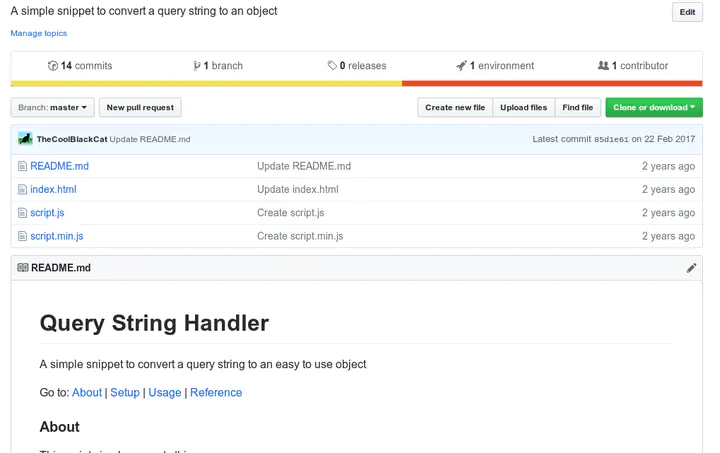Open the script.min.js file link
This screenshot has height=453, width=720.
[56, 236]
